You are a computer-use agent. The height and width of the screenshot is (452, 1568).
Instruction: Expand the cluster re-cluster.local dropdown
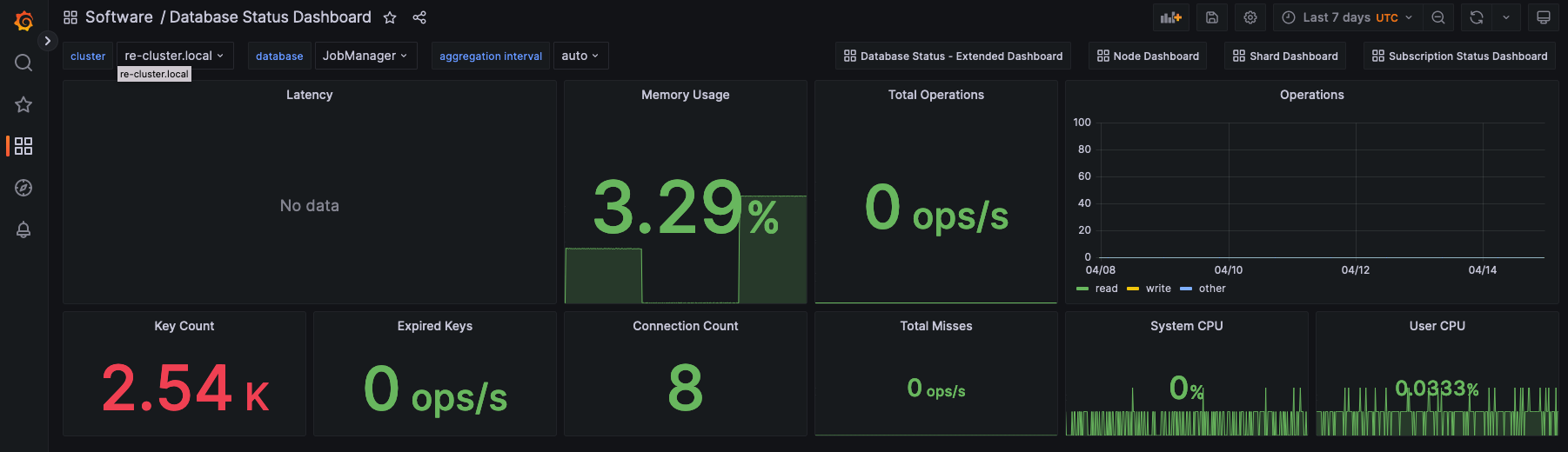coord(174,56)
